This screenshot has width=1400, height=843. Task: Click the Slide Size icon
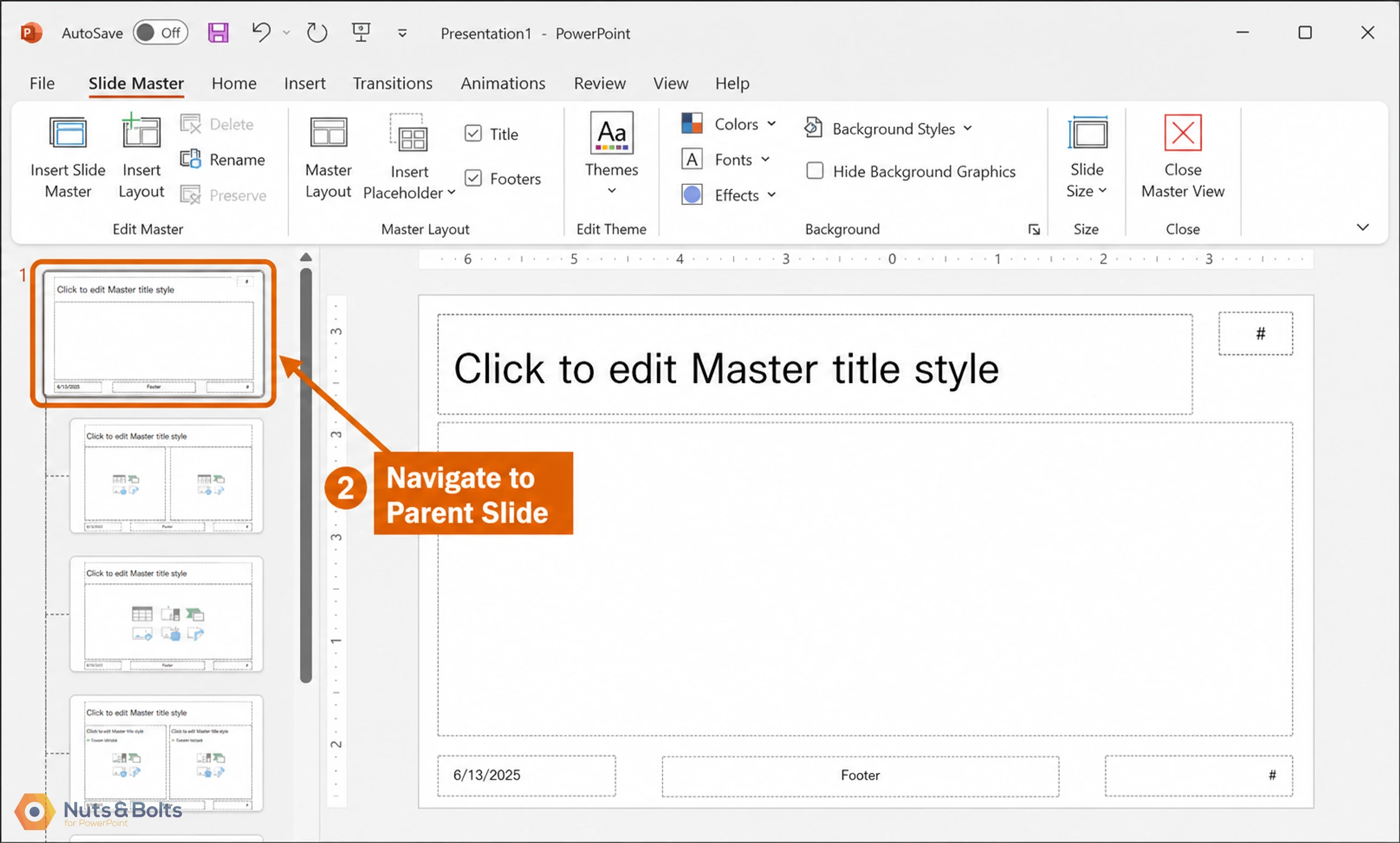(x=1087, y=133)
